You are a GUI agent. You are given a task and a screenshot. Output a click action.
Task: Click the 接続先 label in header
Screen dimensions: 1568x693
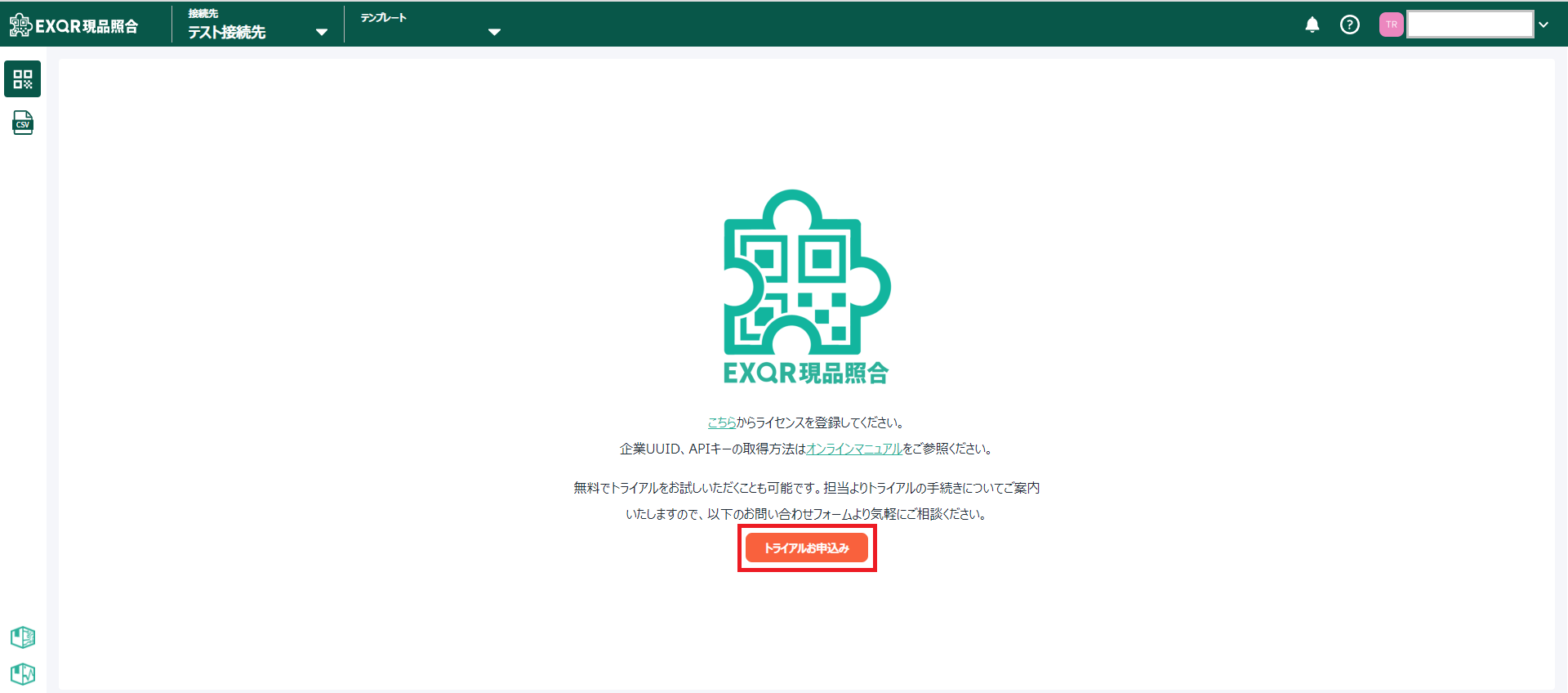click(x=203, y=14)
